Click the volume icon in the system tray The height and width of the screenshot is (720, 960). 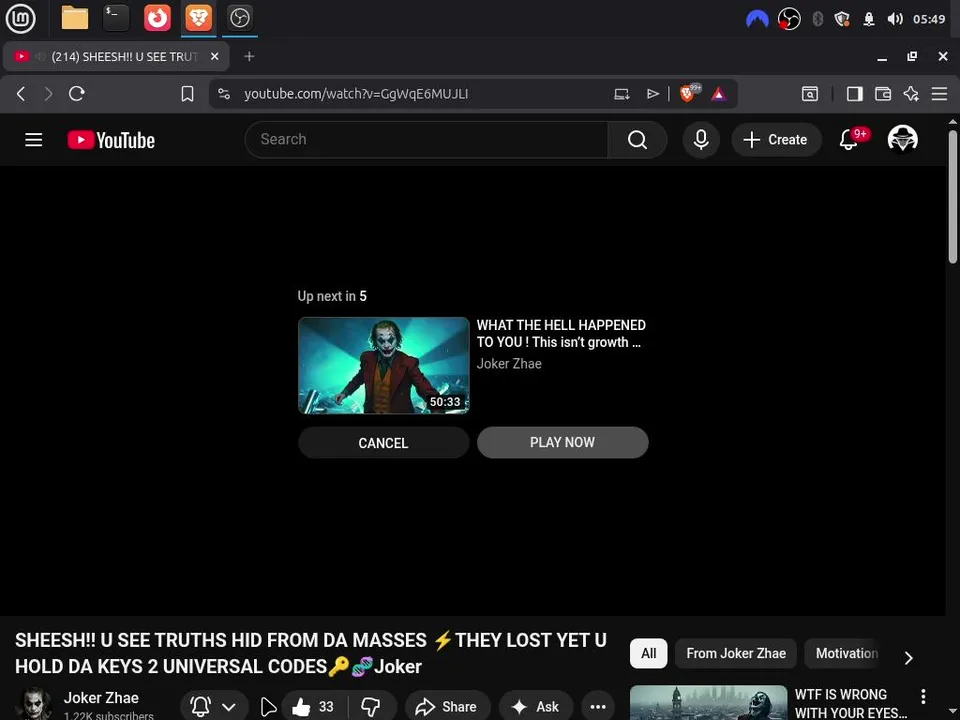894,19
